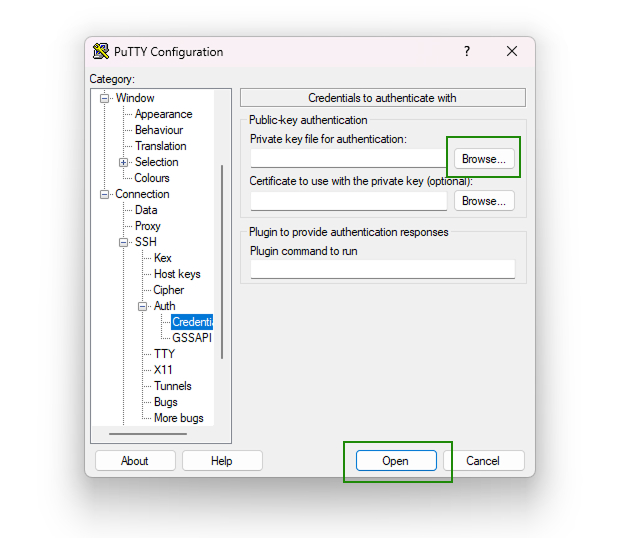Expand the Selection tree node

pyautogui.click(x=123, y=162)
